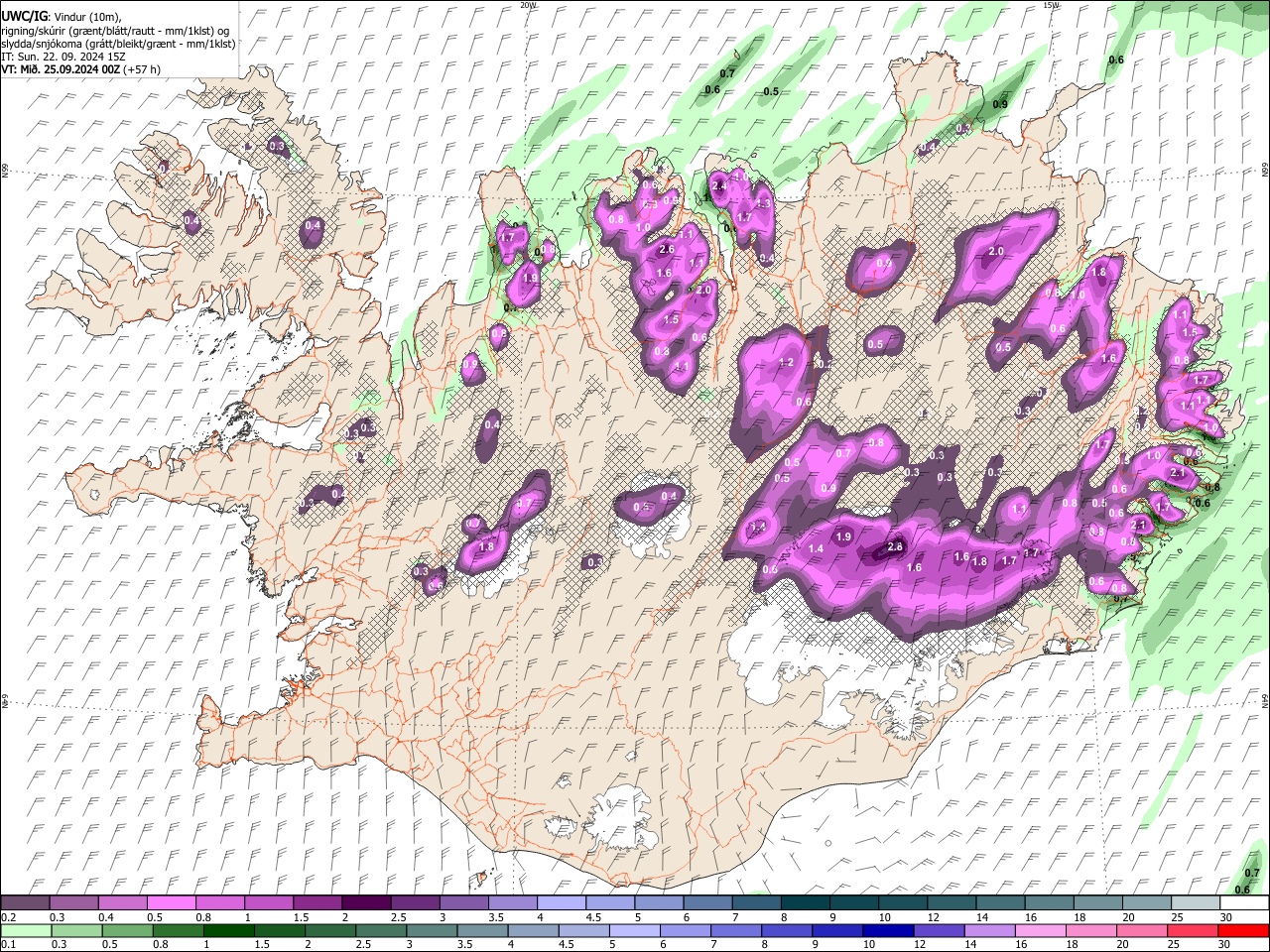Image resolution: width=1270 pixels, height=952 pixels.
Task: Click the '15W' longitude label
Action: pyautogui.click(x=1050, y=5)
